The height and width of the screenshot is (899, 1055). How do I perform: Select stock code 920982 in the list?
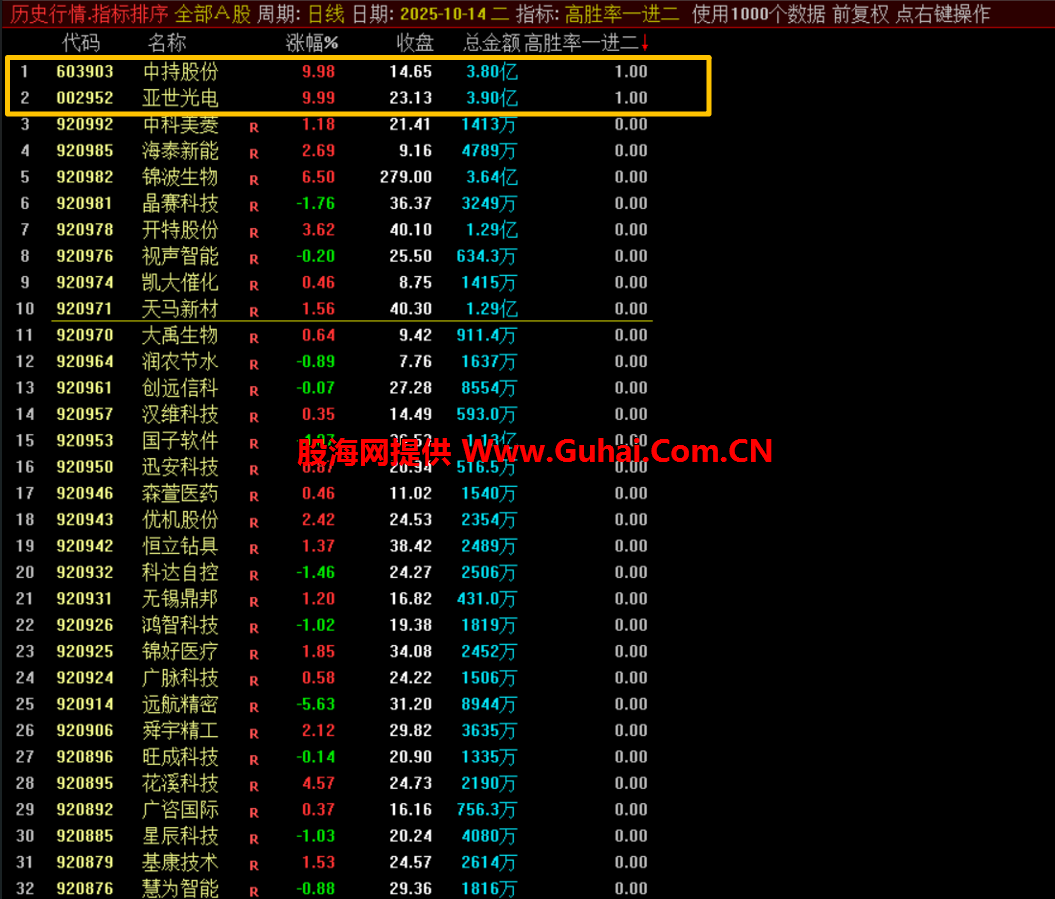tap(85, 177)
